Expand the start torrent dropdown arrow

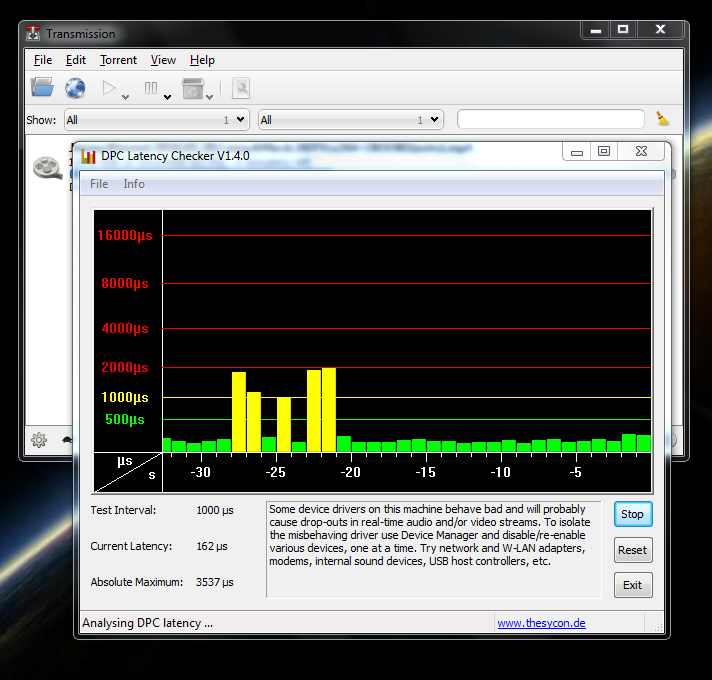126,97
